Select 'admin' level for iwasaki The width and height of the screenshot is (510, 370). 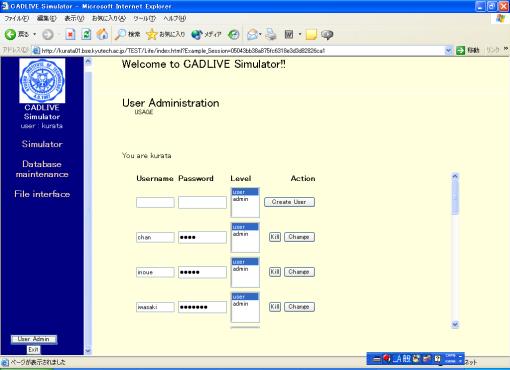click(x=245, y=304)
